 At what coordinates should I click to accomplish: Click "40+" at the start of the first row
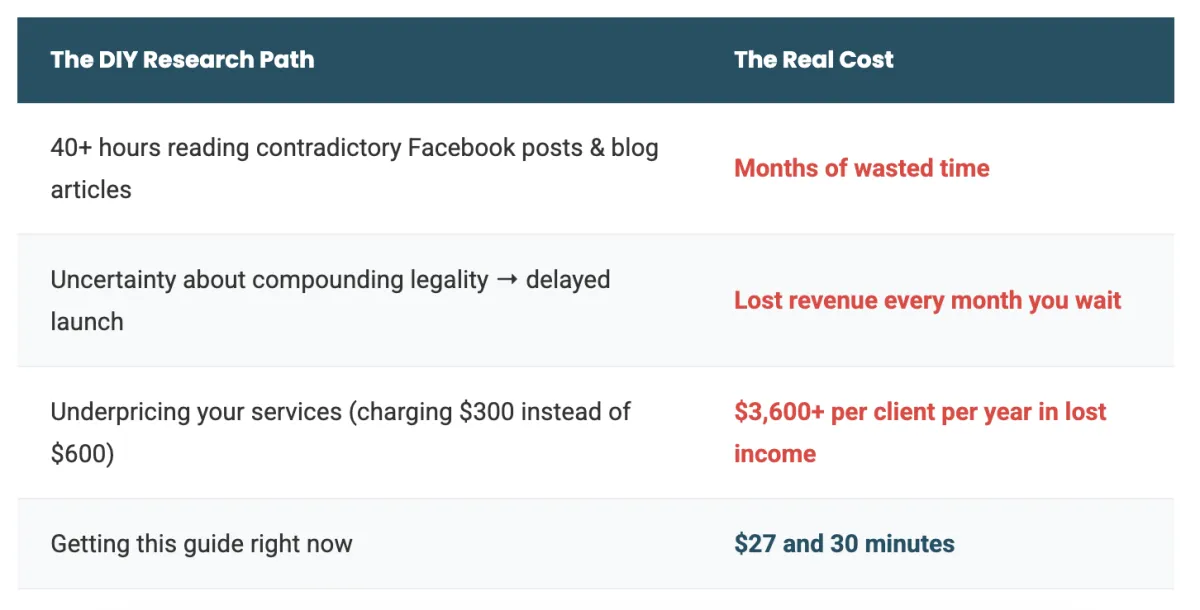coord(70,149)
